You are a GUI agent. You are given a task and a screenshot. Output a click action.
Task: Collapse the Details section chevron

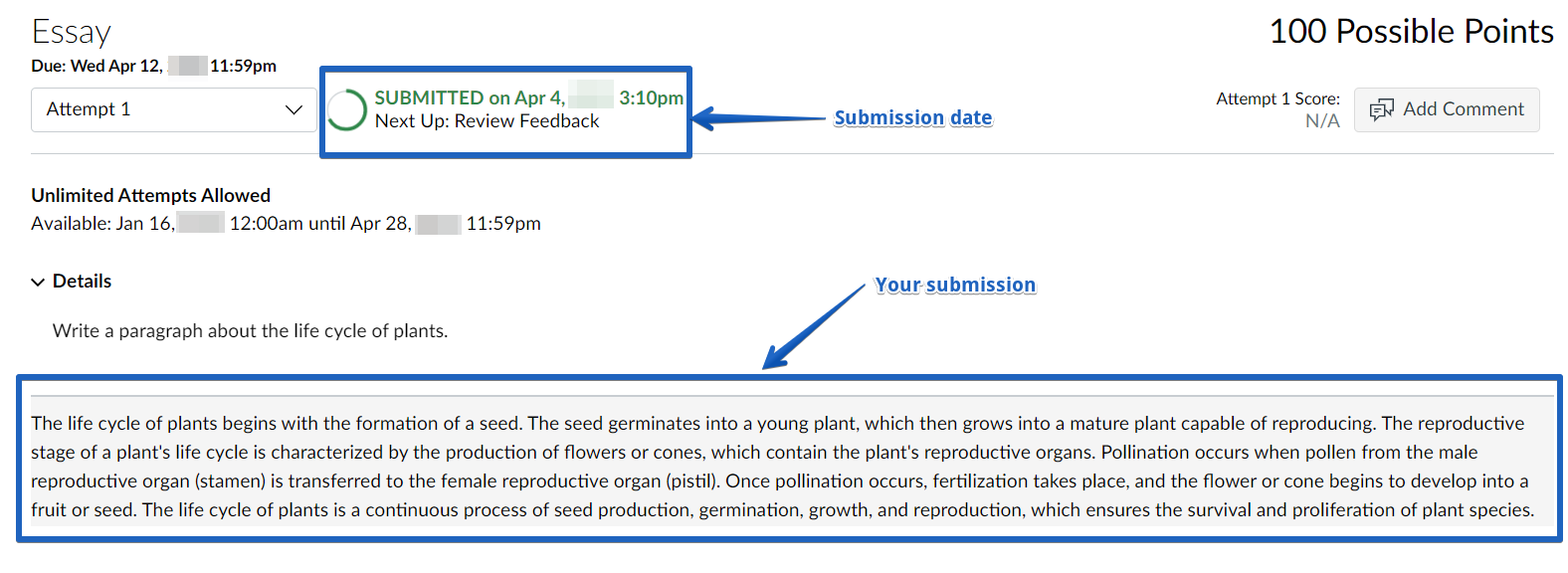(38, 282)
